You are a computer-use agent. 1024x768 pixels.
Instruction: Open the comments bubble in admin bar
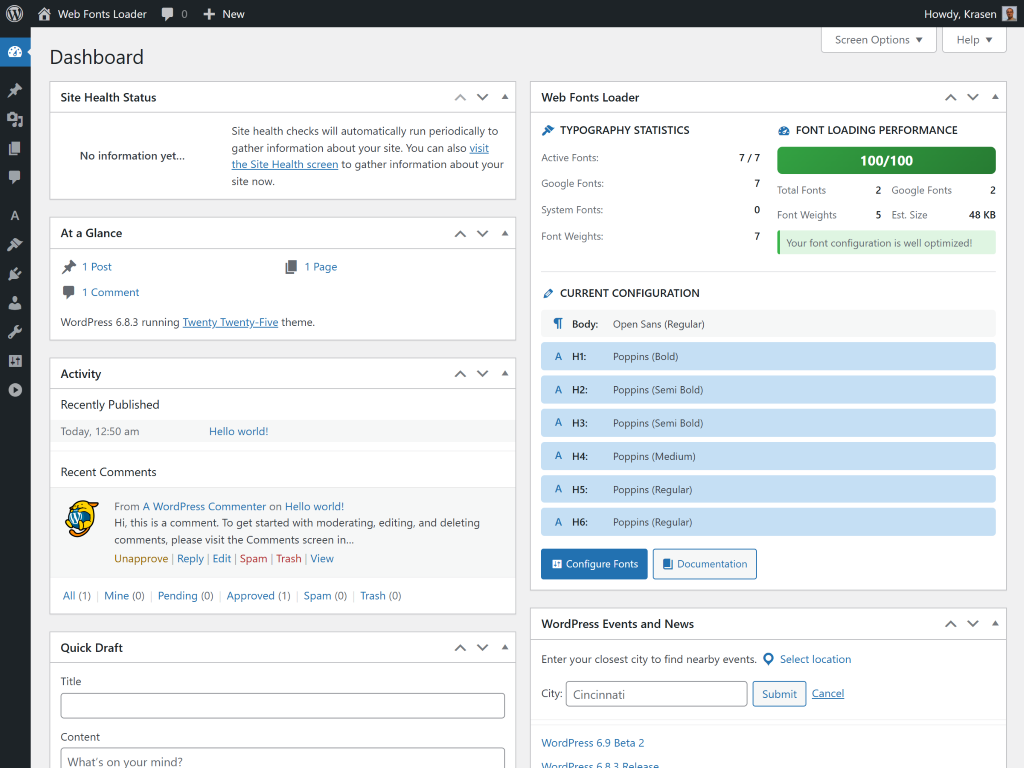click(168, 14)
